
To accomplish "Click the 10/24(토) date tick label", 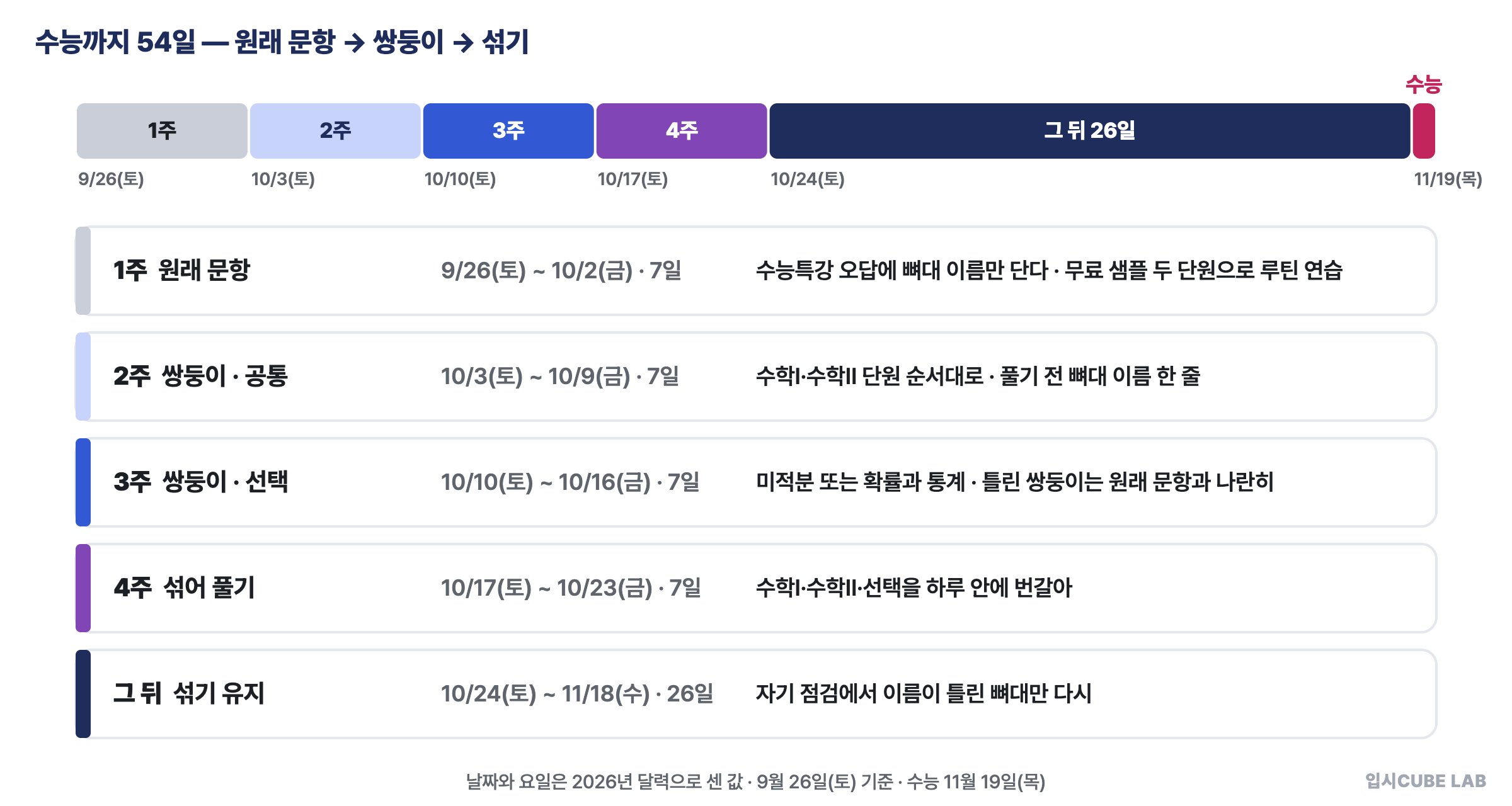I will 808,179.
